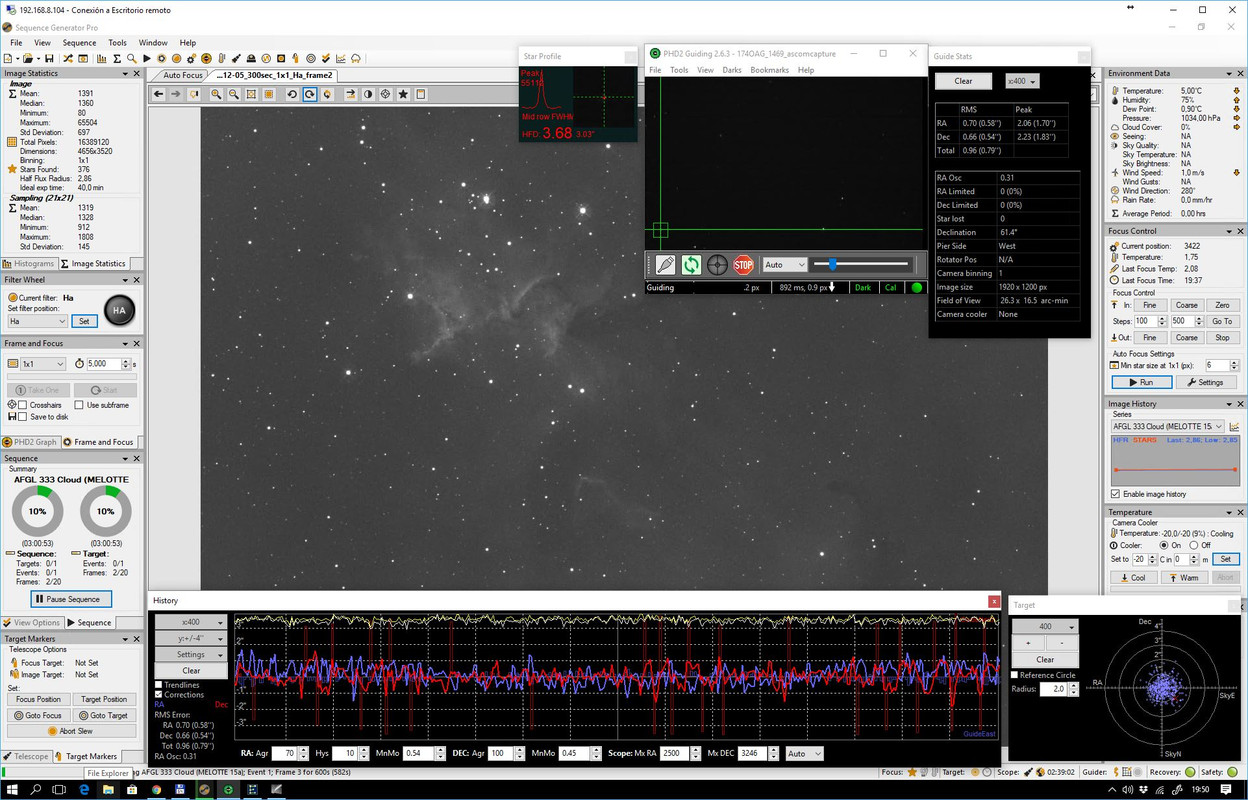This screenshot has height=800, width=1248.
Task: Open Windows Start menu
Action: pyautogui.click(x=11, y=790)
